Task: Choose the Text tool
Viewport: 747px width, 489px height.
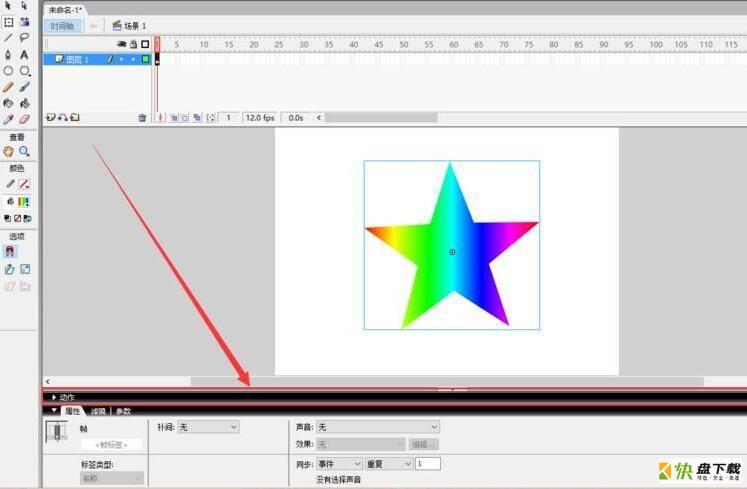Action: [x=24, y=55]
